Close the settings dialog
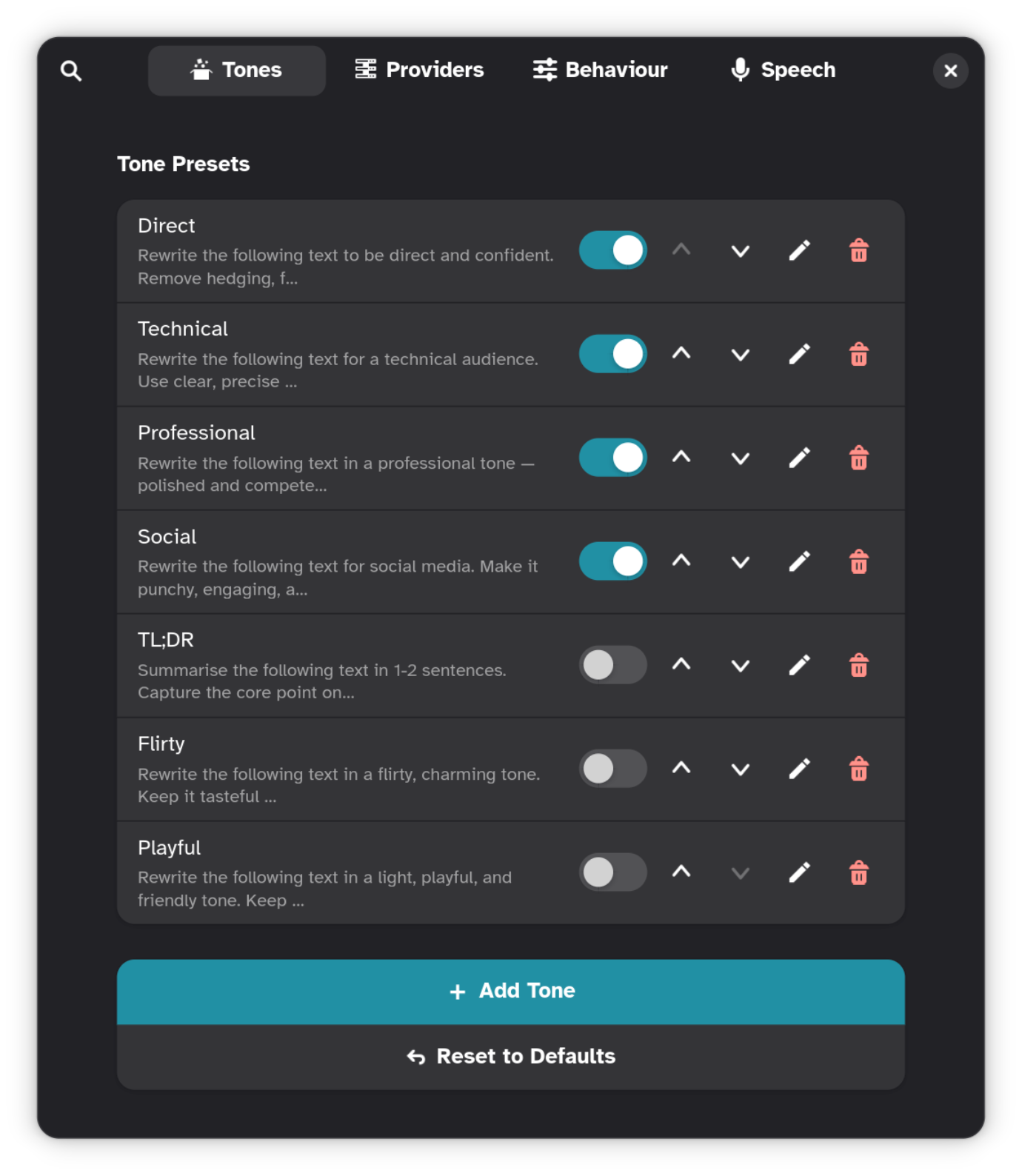 tap(950, 70)
